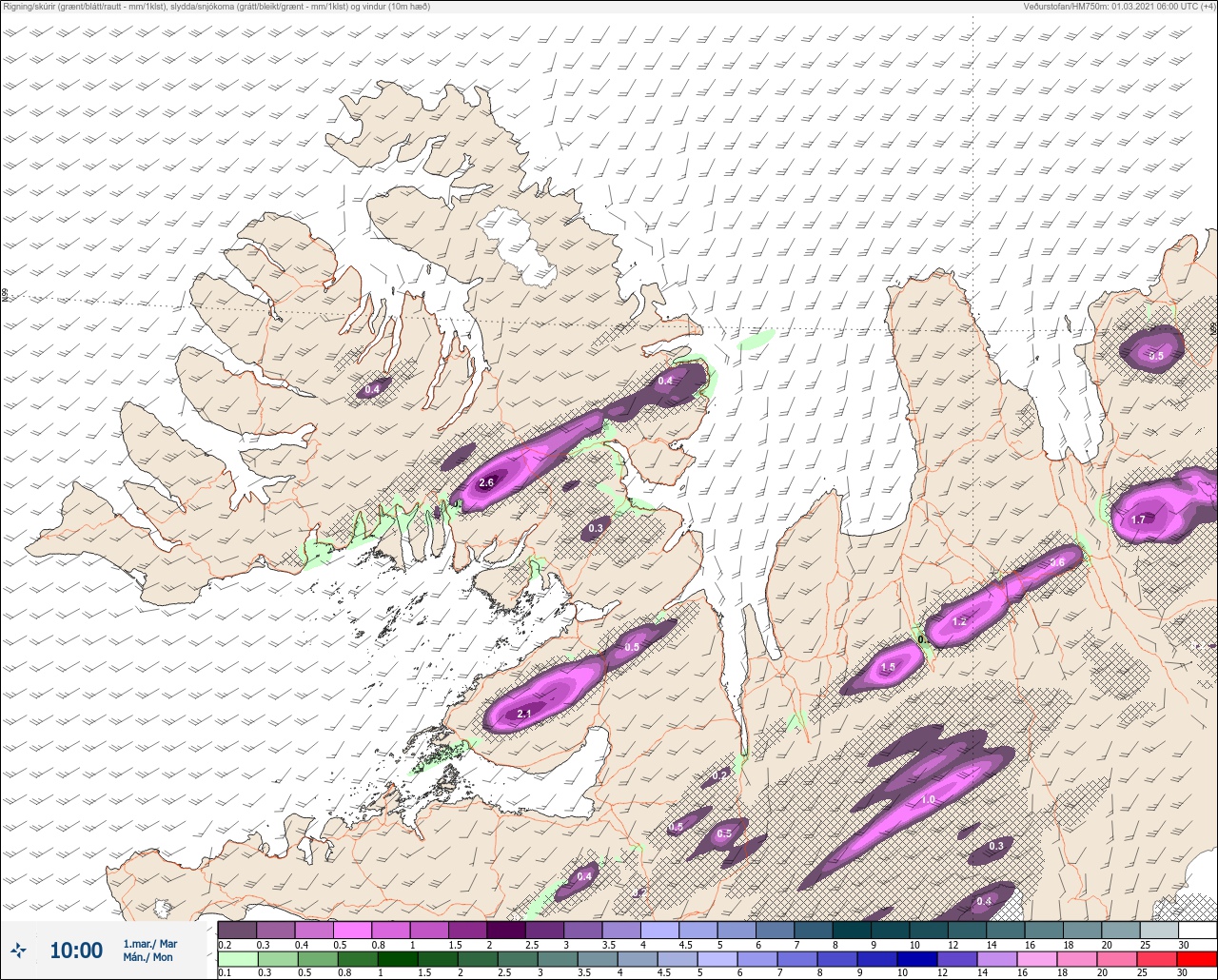Click the '0.1' legend scale label

point(225,973)
